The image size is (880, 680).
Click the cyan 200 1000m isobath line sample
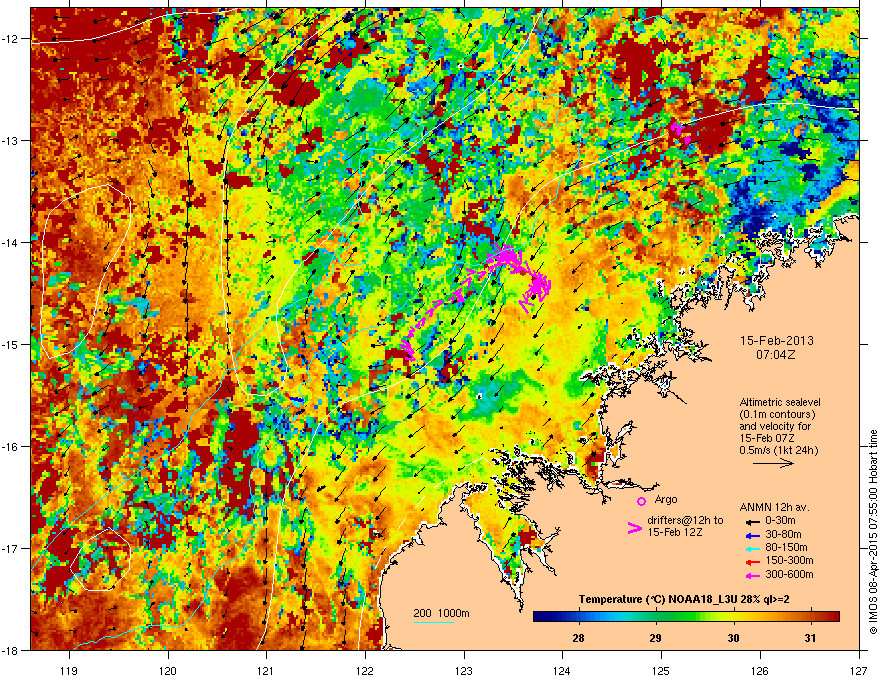pos(433,622)
